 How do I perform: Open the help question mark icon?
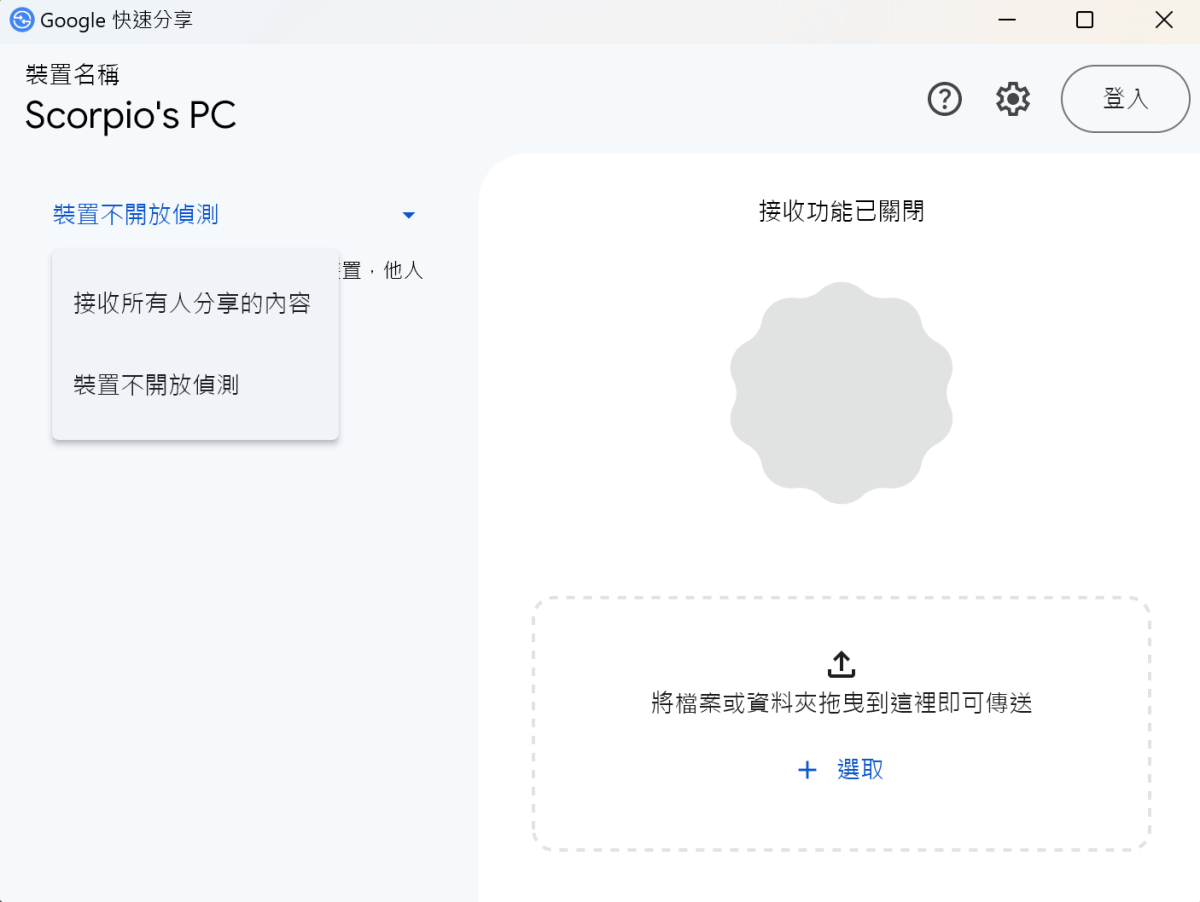pyautogui.click(x=945, y=99)
